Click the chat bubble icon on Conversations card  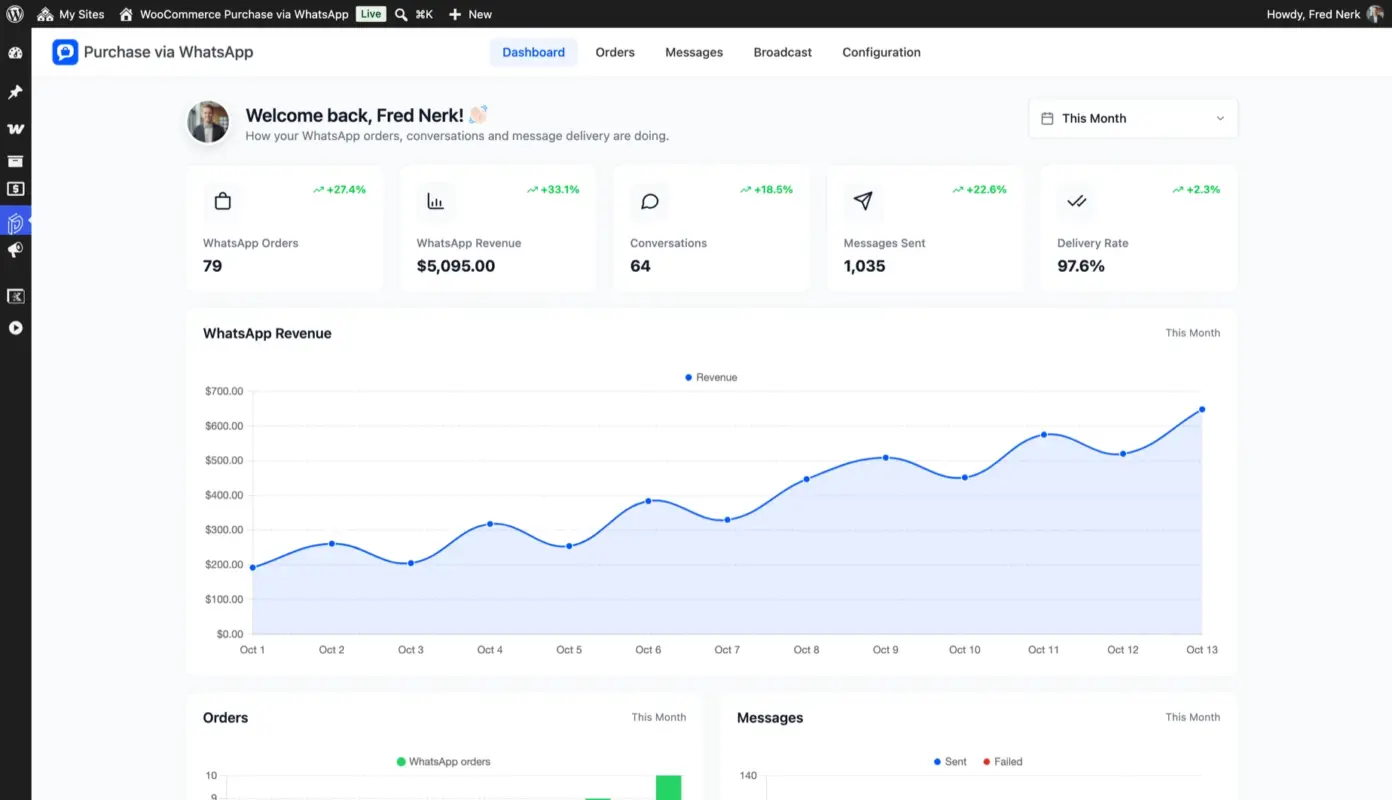coord(649,201)
